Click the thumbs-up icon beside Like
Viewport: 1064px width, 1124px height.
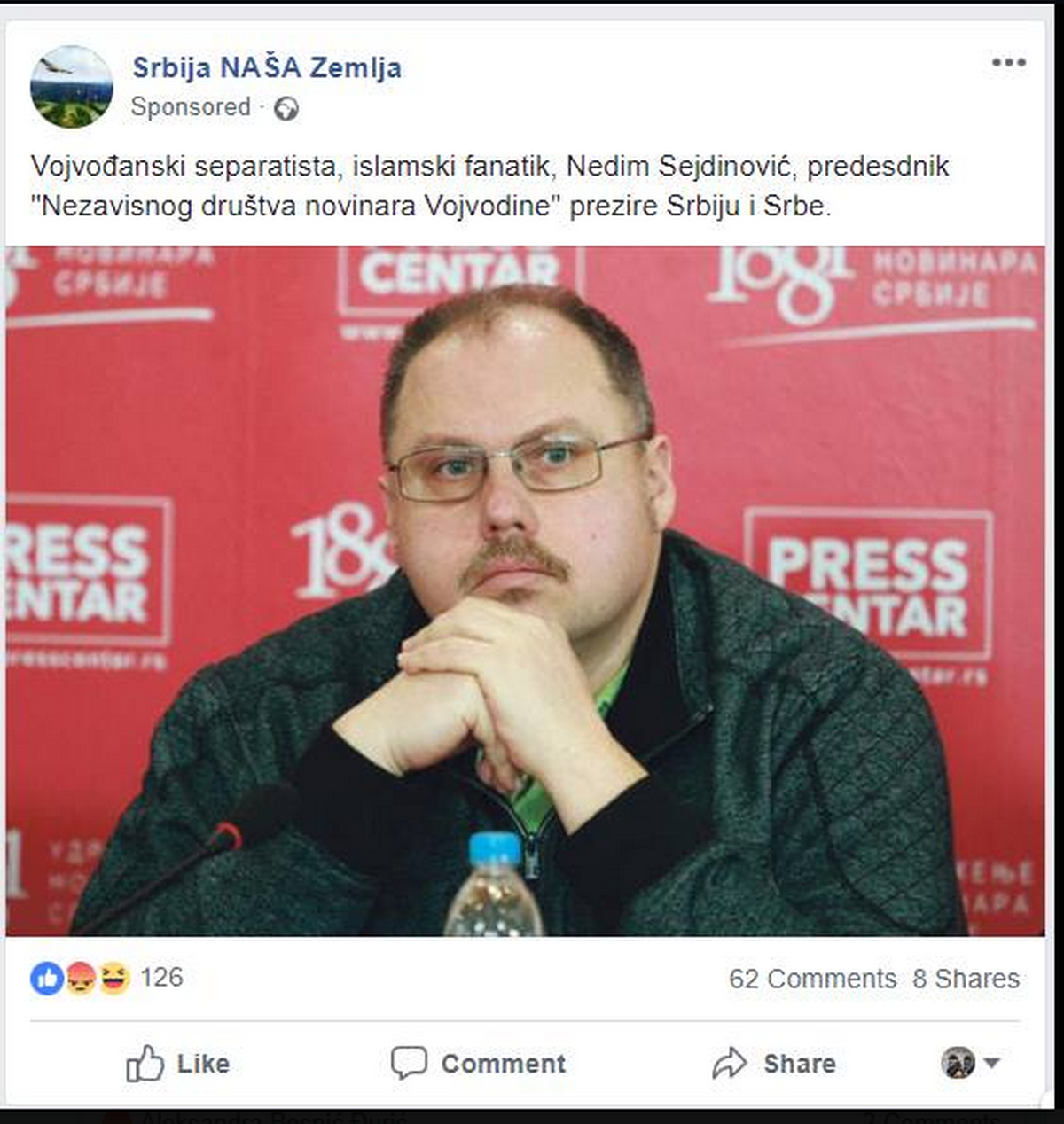(x=145, y=1063)
